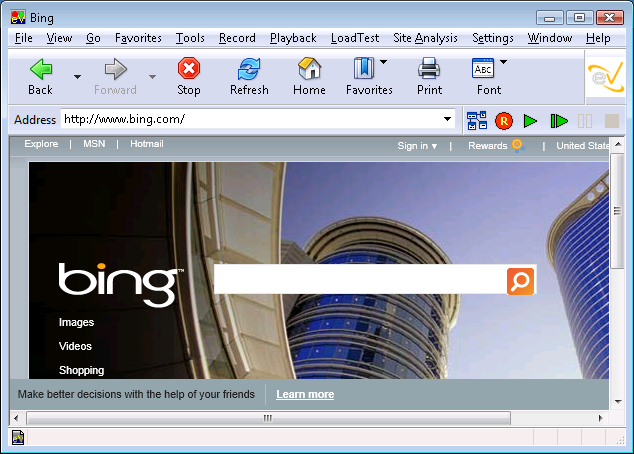Open the site map diagram icon

tap(477, 120)
